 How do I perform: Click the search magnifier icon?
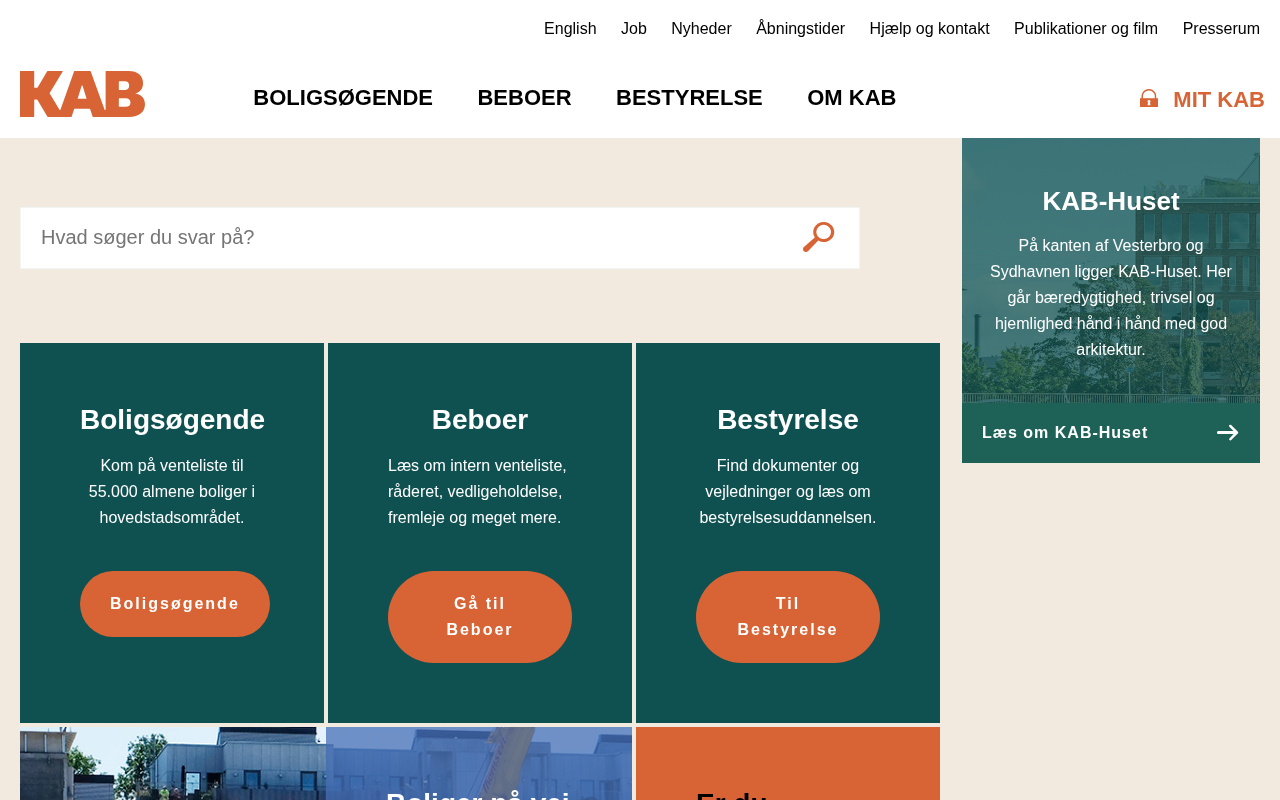click(x=818, y=237)
